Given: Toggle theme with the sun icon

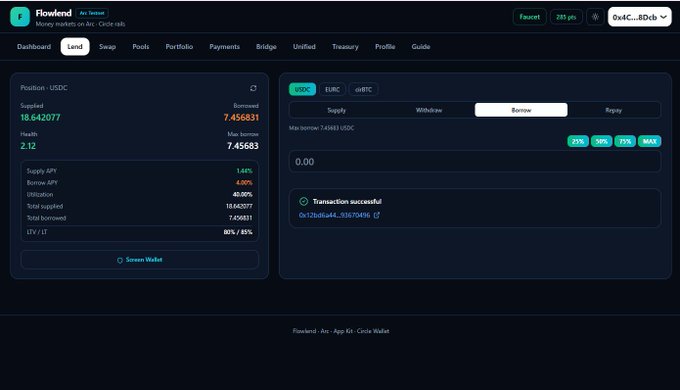Looking at the screenshot, I should (x=595, y=17).
